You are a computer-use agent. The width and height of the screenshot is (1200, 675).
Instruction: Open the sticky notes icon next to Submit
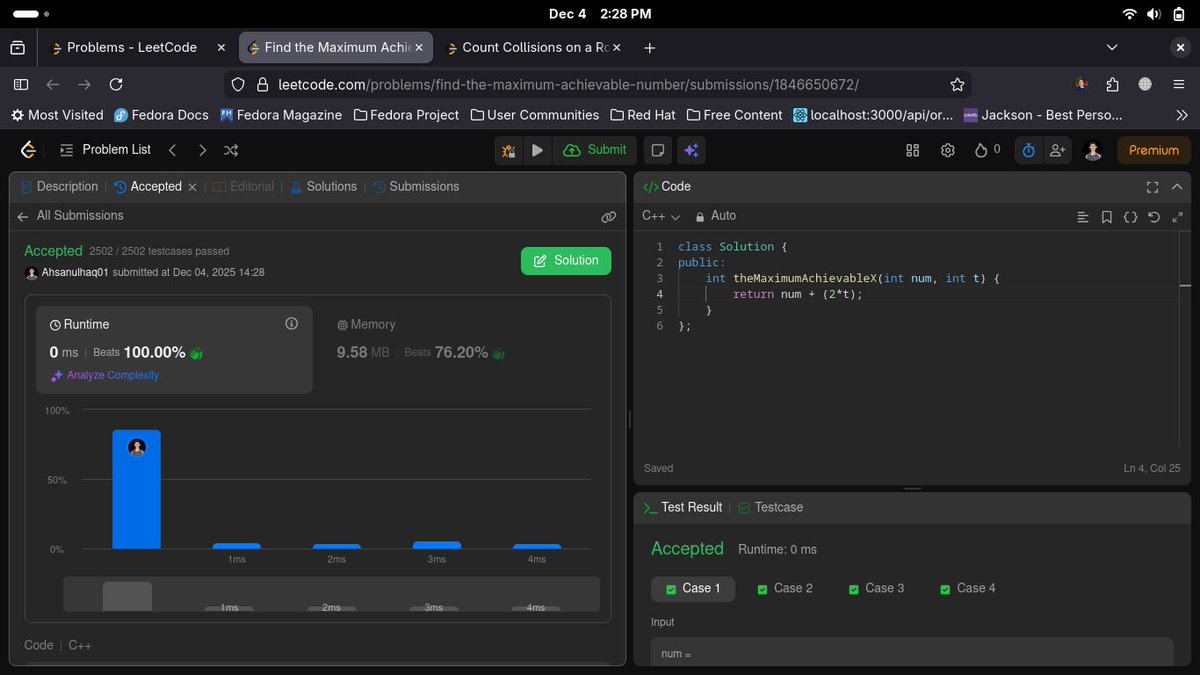click(657, 150)
